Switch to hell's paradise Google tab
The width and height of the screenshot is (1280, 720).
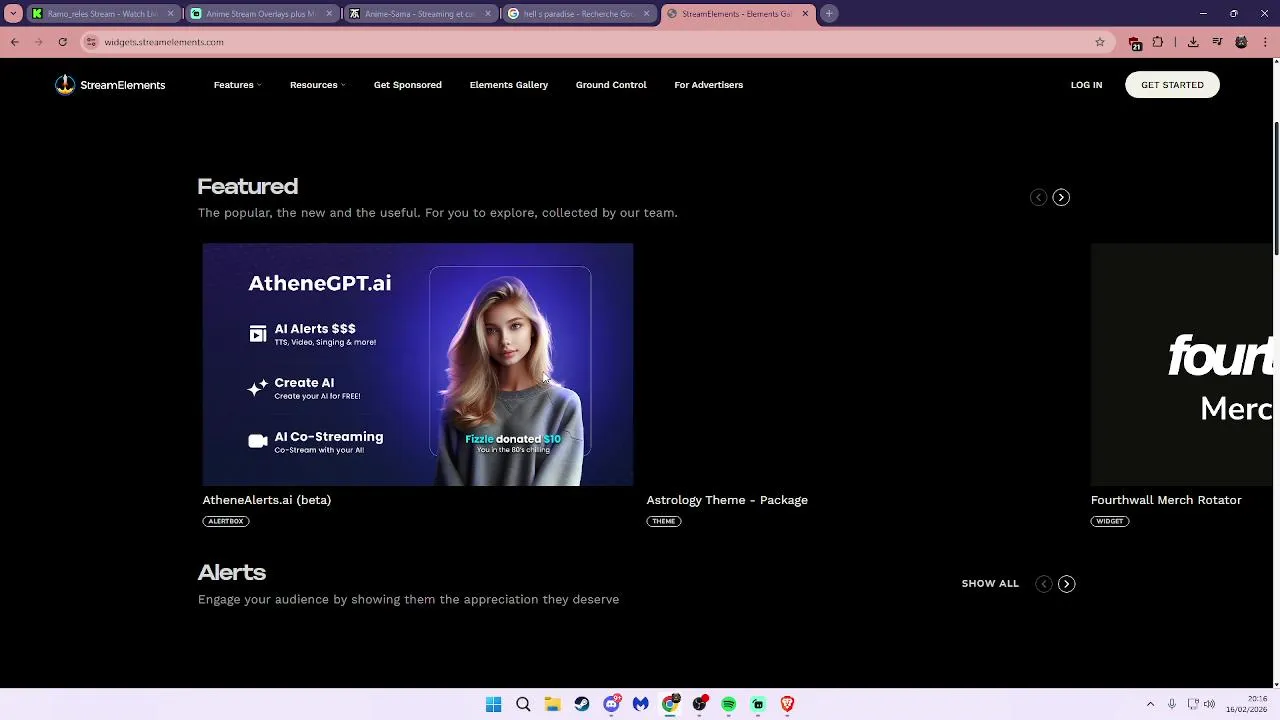point(577,14)
